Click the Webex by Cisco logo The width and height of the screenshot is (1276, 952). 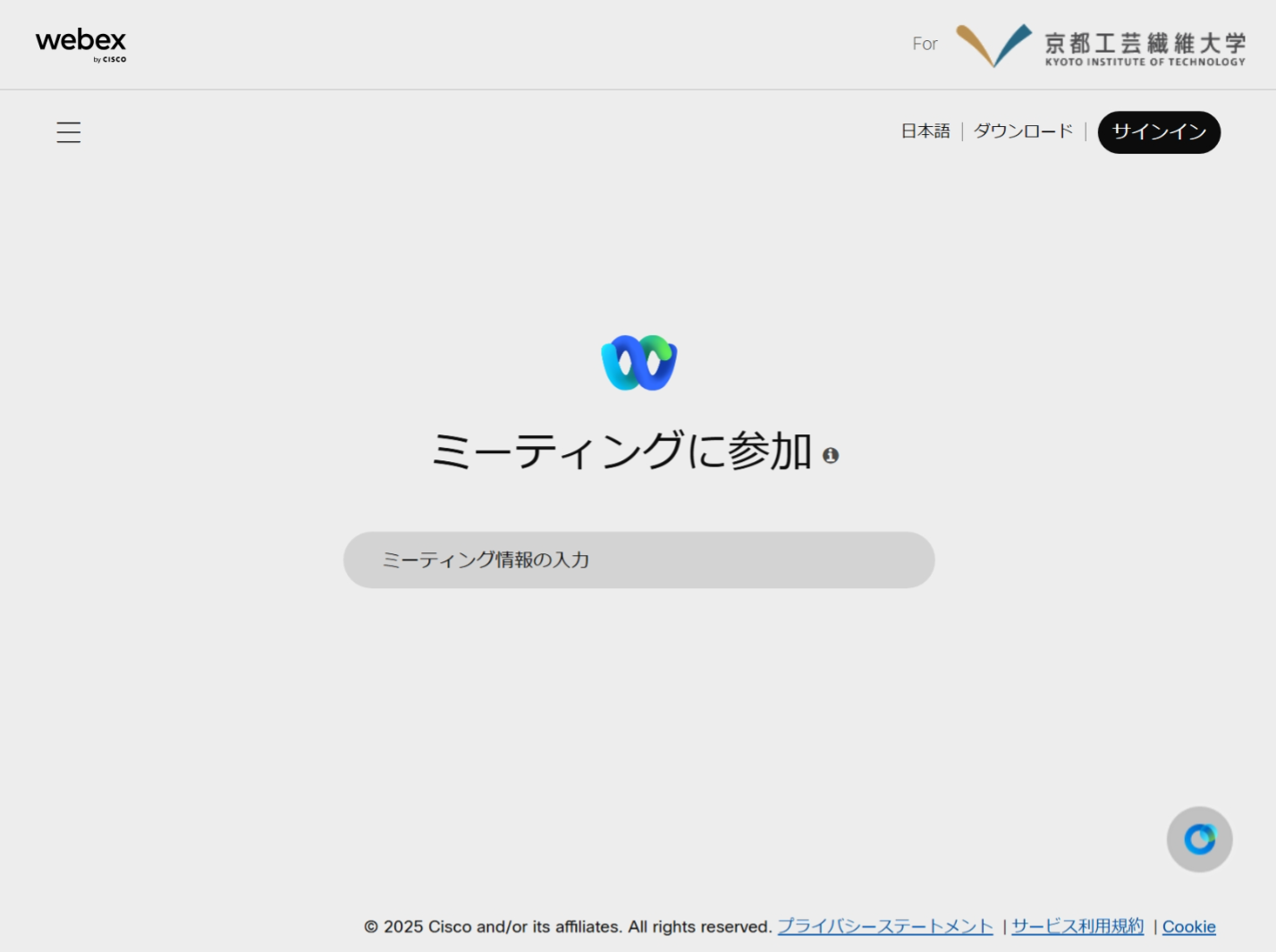tap(80, 45)
